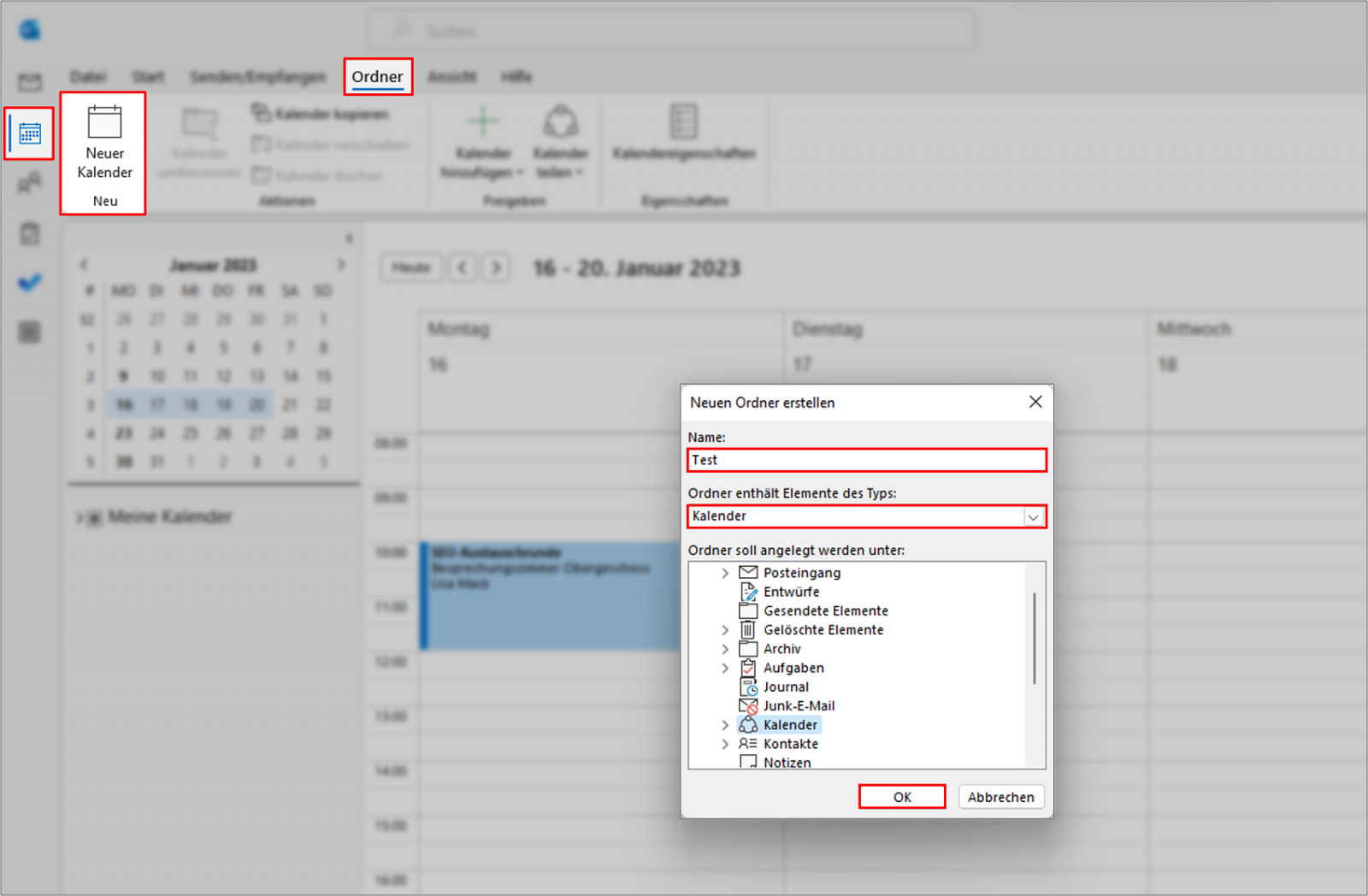Open the Ansicht ribbon tab

451,77
